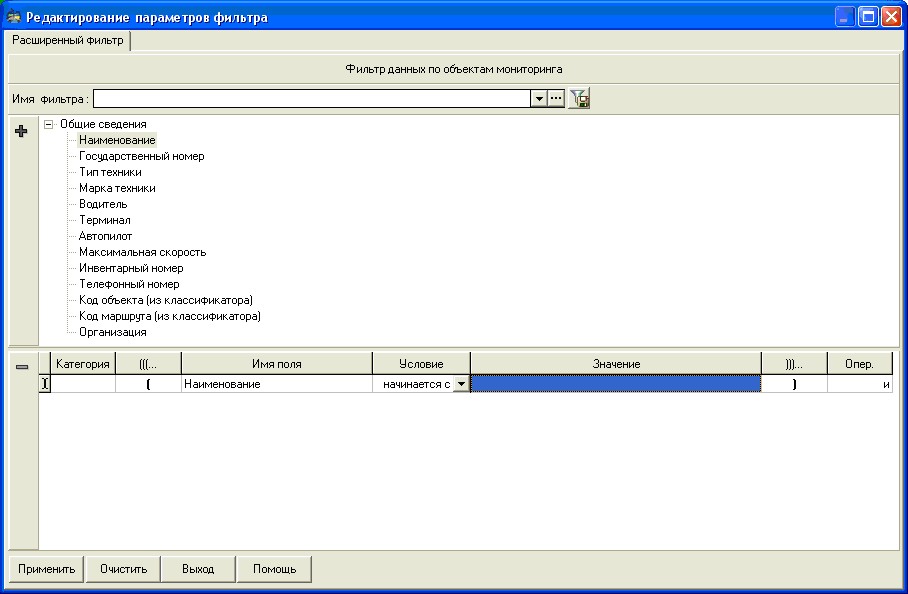908x594 pixels.
Task: Click the ellipsis button beside filter name
Action: click(x=556, y=98)
